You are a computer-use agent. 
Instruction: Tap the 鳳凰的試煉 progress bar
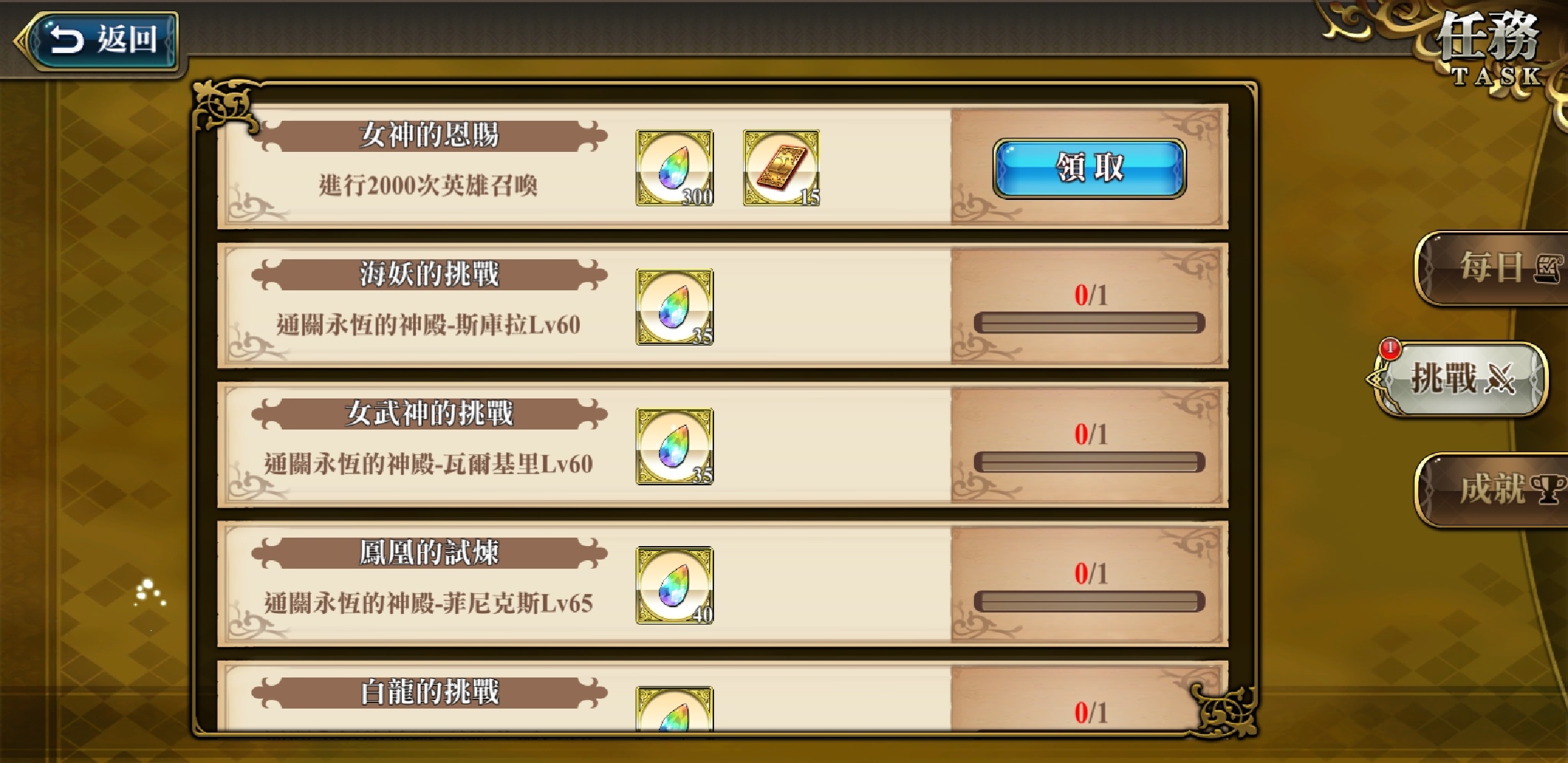1089,601
